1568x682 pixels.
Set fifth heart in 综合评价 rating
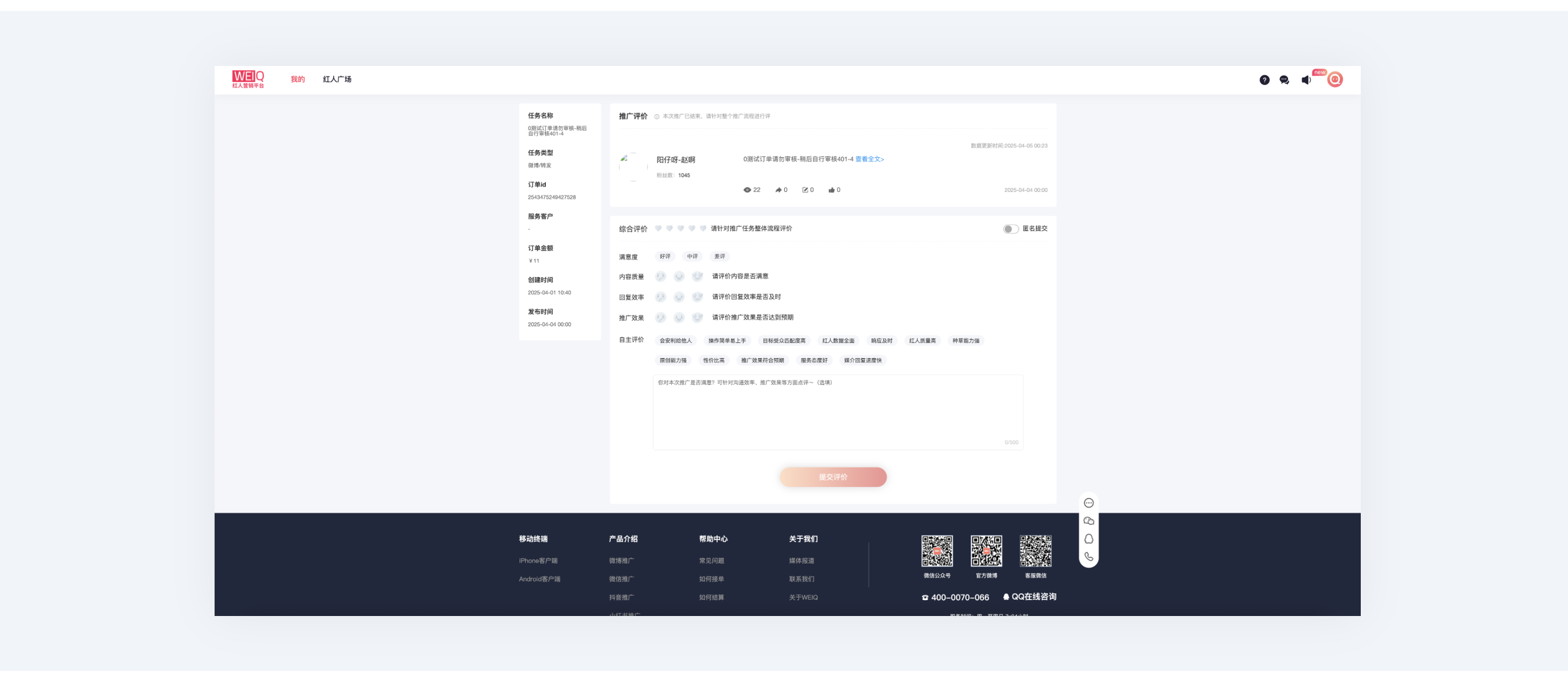click(x=703, y=229)
